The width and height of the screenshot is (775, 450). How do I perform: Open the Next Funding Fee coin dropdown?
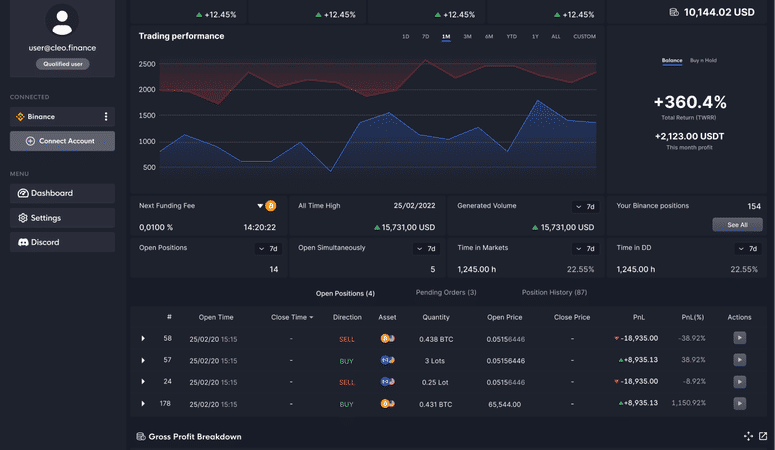point(260,206)
